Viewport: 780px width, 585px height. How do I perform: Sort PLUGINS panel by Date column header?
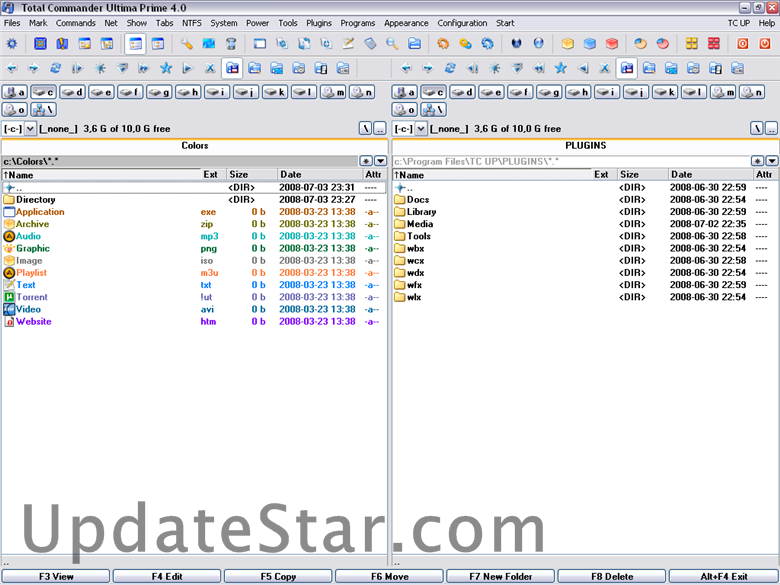tap(710, 175)
